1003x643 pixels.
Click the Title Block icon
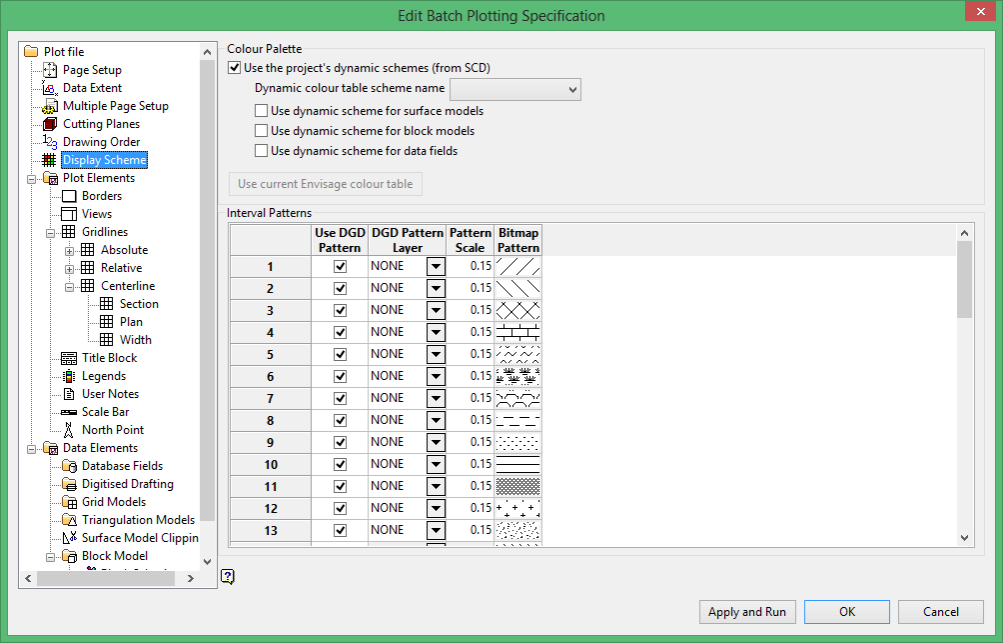[x=69, y=358]
